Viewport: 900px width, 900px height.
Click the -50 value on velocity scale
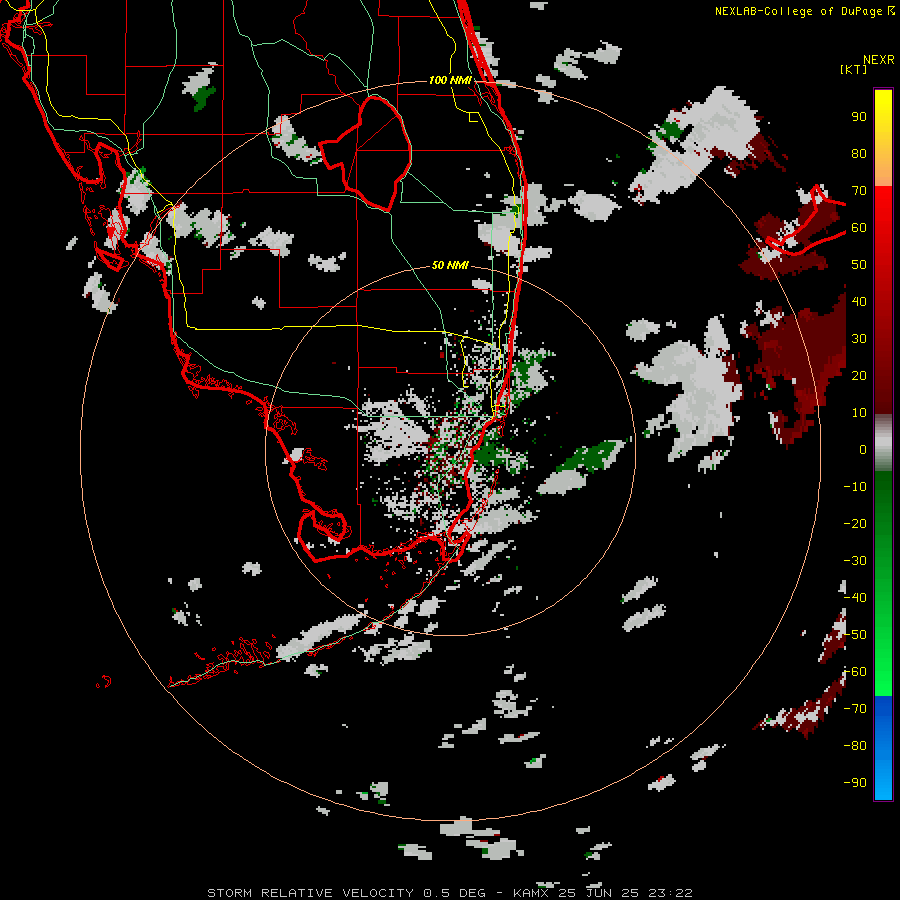point(855,635)
